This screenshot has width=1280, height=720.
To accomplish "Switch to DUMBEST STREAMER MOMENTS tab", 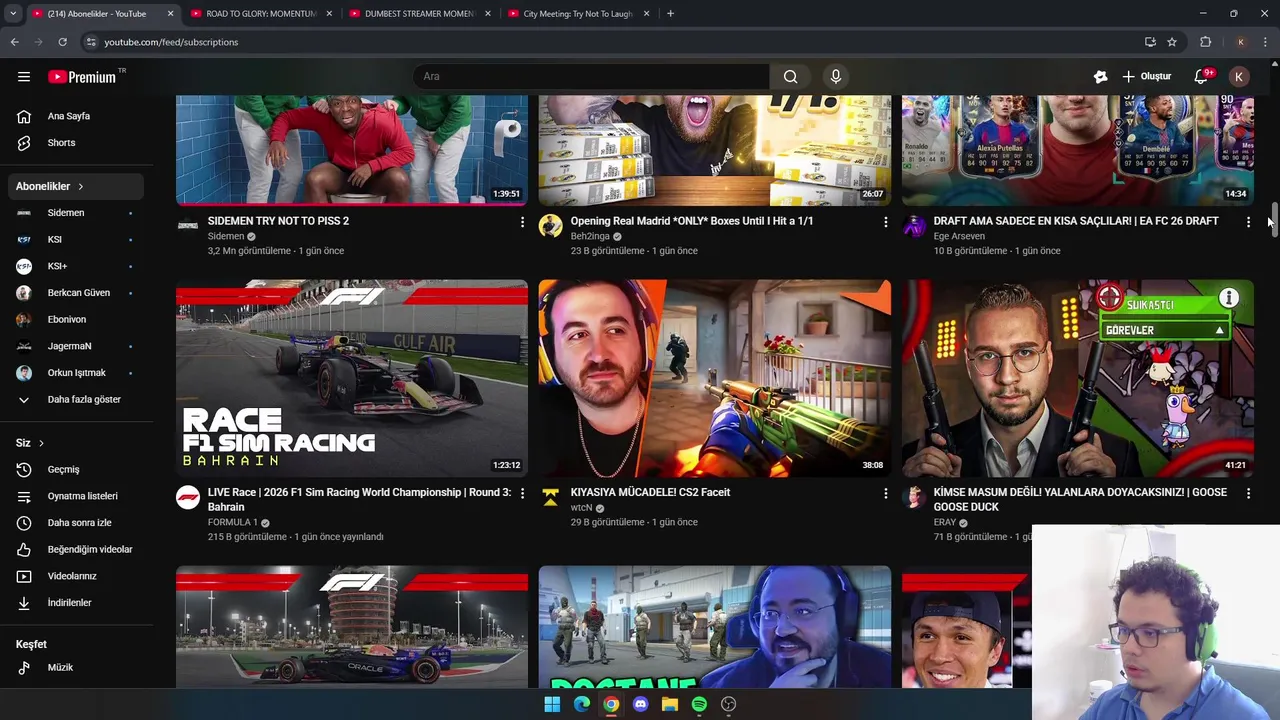I will point(419,14).
